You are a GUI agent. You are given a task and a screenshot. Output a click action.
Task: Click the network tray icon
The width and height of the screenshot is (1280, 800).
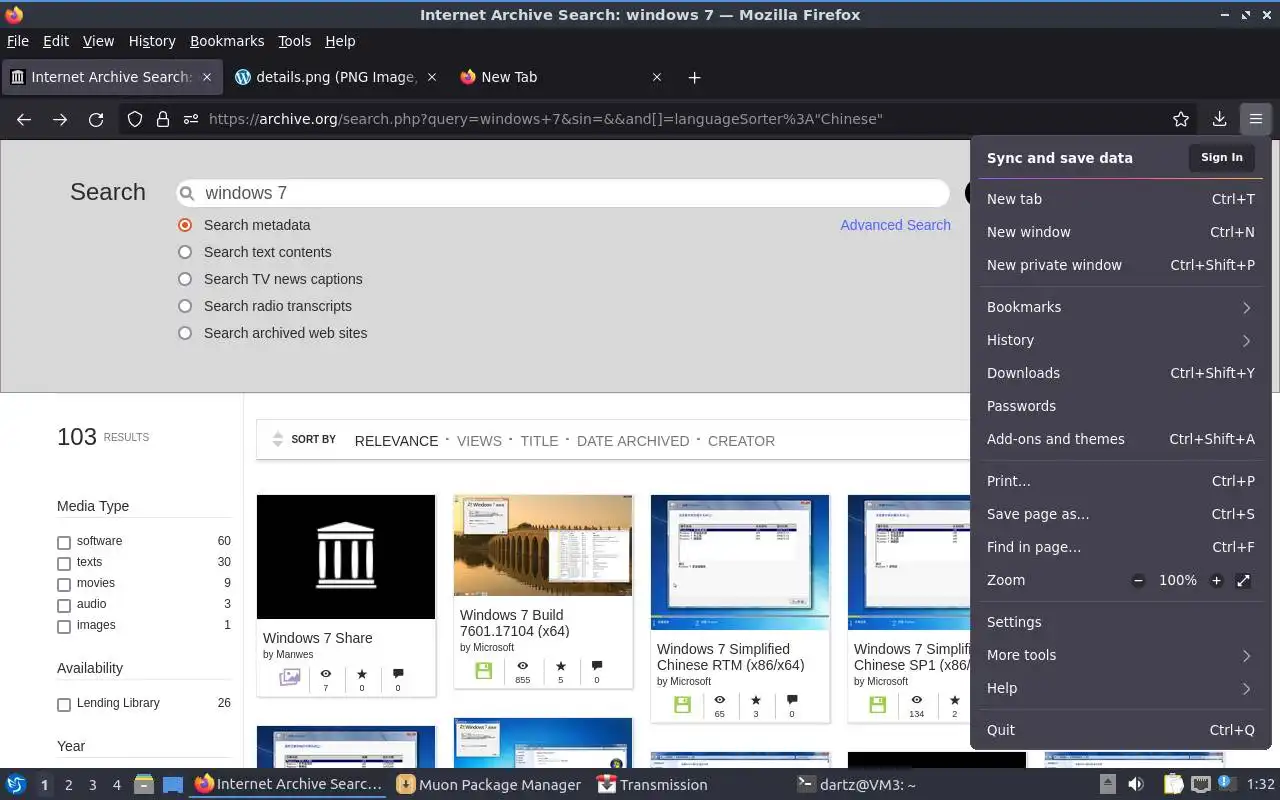[1201, 785]
